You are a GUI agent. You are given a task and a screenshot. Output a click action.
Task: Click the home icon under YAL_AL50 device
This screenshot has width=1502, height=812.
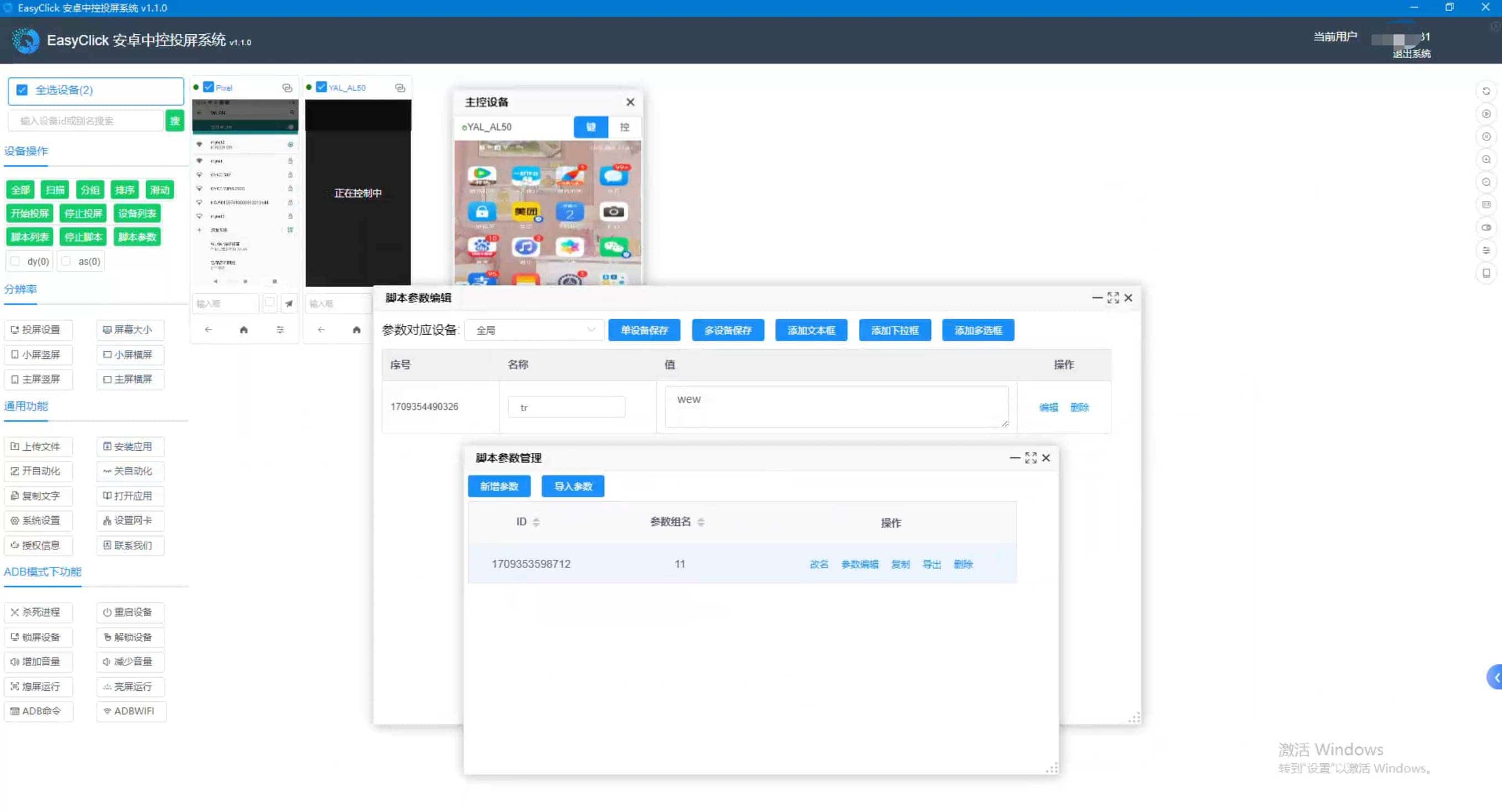click(x=356, y=330)
